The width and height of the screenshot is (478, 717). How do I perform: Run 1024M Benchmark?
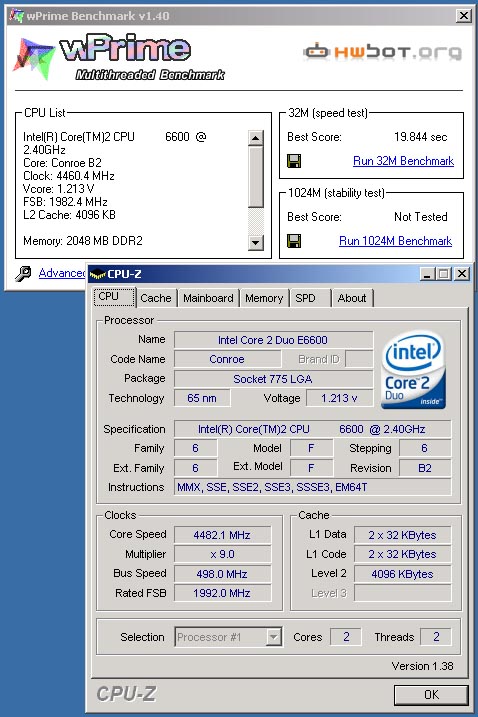click(395, 241)
